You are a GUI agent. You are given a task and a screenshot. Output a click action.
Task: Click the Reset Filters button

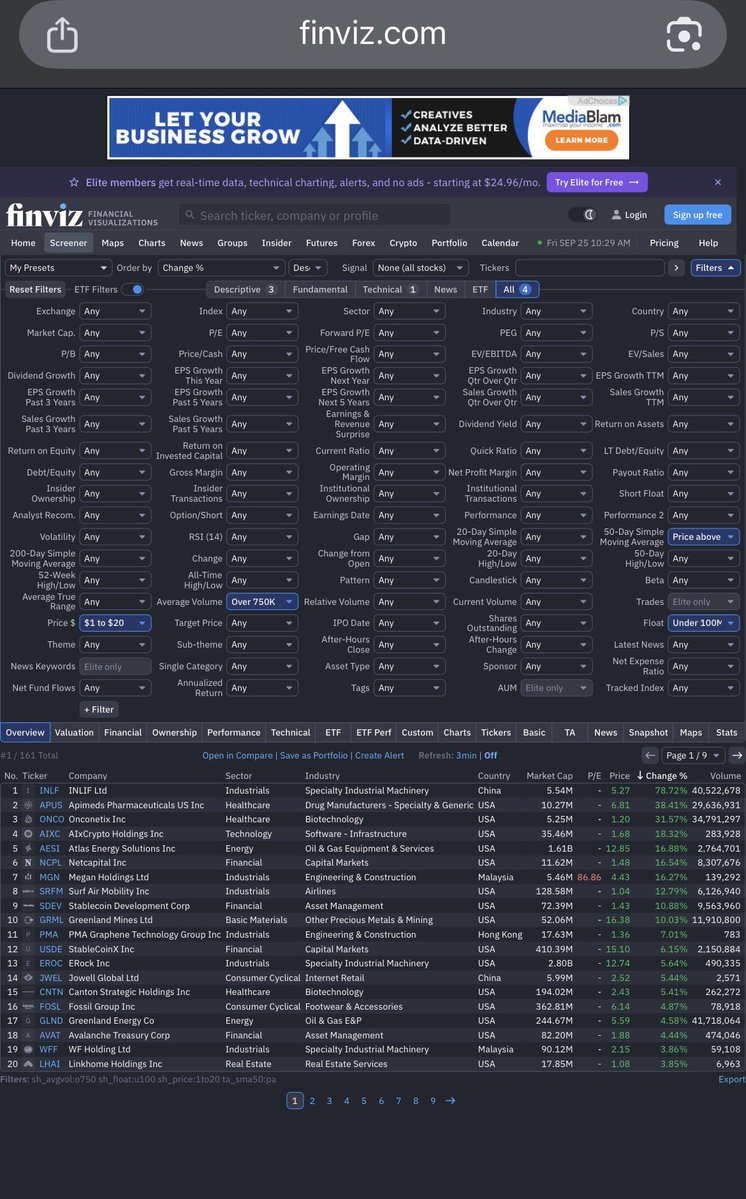pyautogui.click(x=35, y=290)
